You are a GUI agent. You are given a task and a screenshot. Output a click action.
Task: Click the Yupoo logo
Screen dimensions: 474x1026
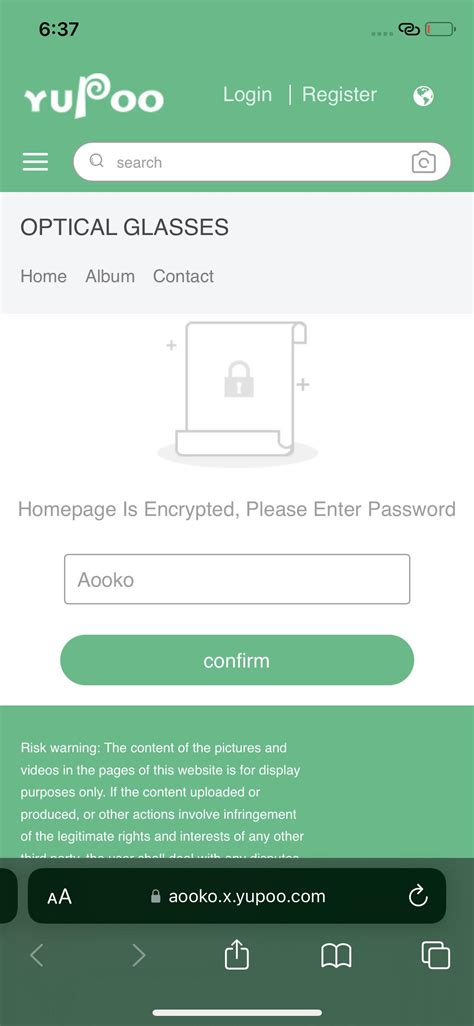click(x=94, y=96)
